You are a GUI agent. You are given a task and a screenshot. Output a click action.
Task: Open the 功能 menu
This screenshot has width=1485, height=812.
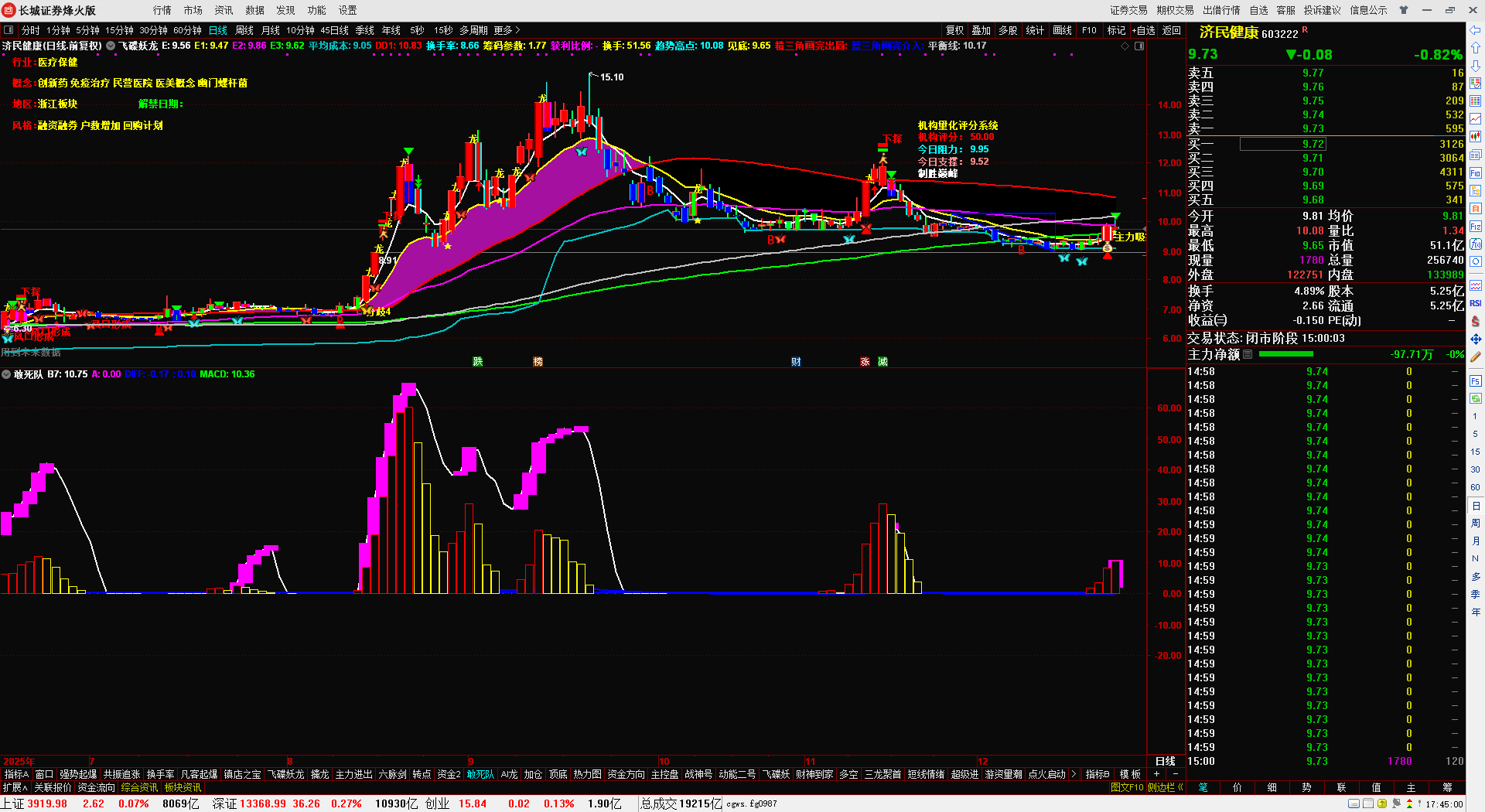pyautogui.click(x=317, y=10)
